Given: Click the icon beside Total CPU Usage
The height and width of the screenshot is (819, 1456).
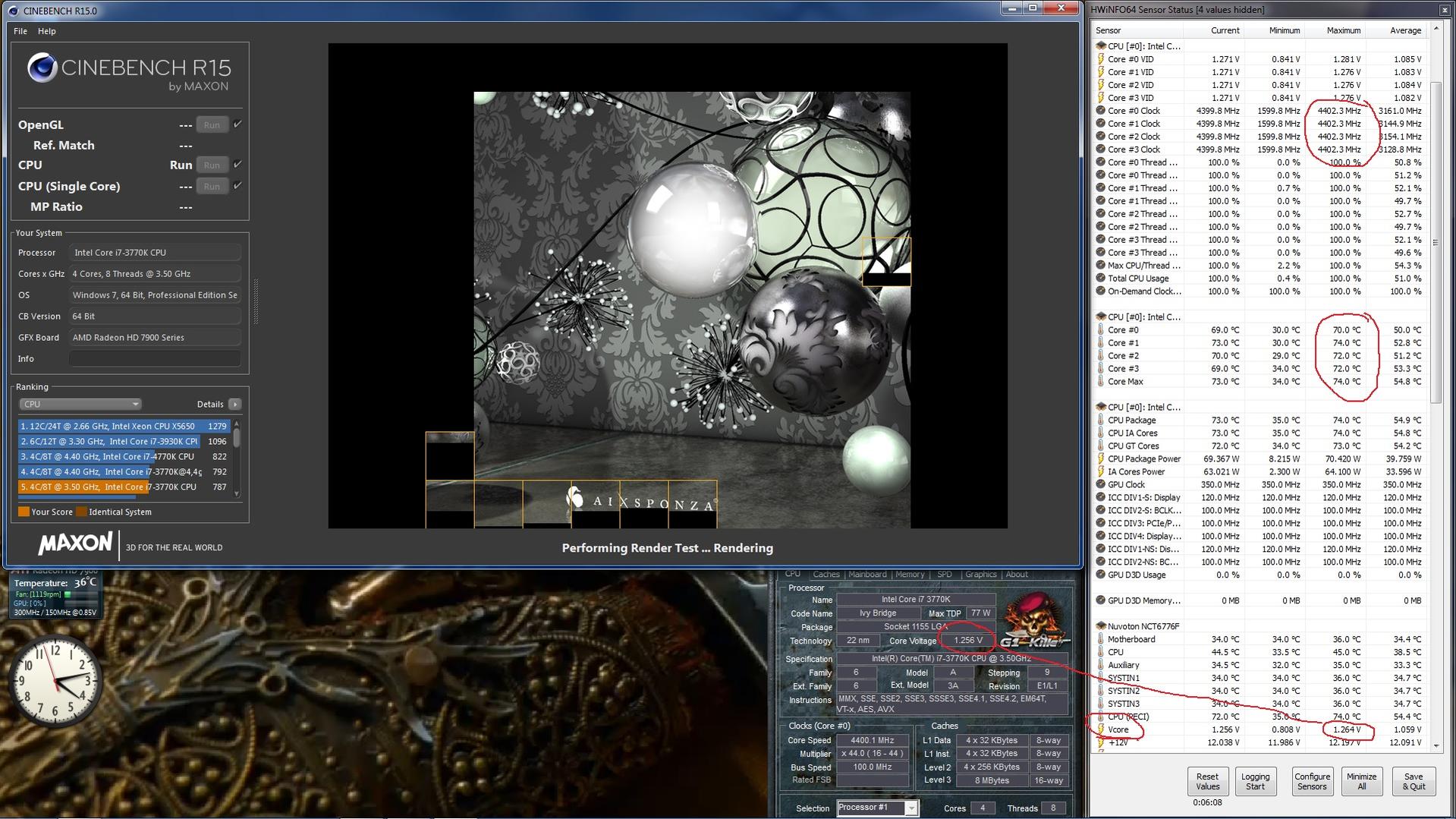Looking at the screenshot, I should [x=1100, y=279].
